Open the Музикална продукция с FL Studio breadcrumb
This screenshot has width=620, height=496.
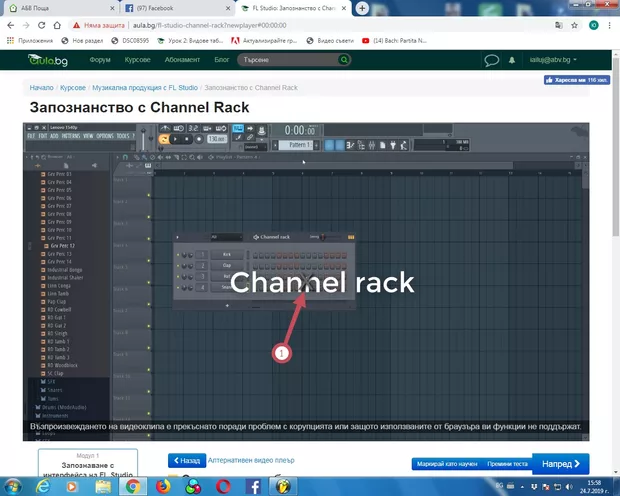[x=145, y=88]
